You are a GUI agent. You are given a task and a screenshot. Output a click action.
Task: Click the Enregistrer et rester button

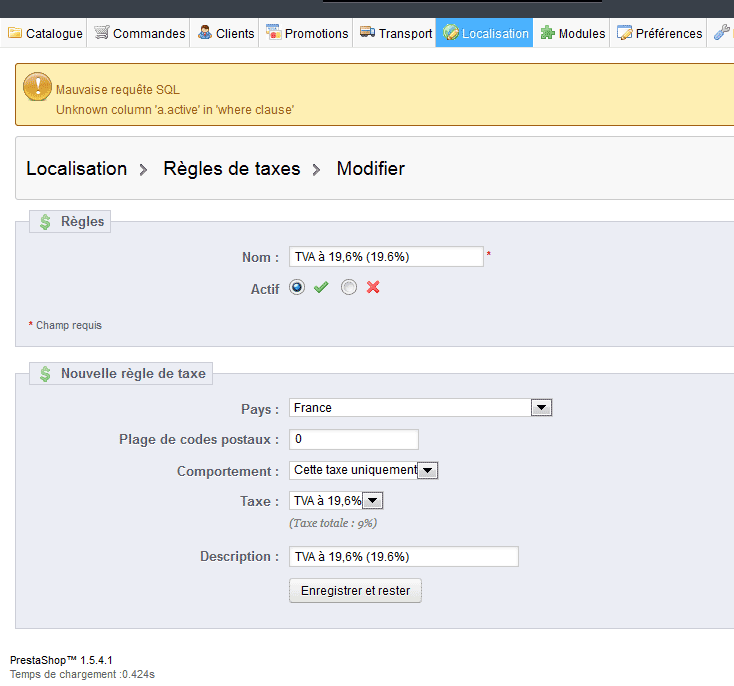pyautogui.click(x=355, y=590)
